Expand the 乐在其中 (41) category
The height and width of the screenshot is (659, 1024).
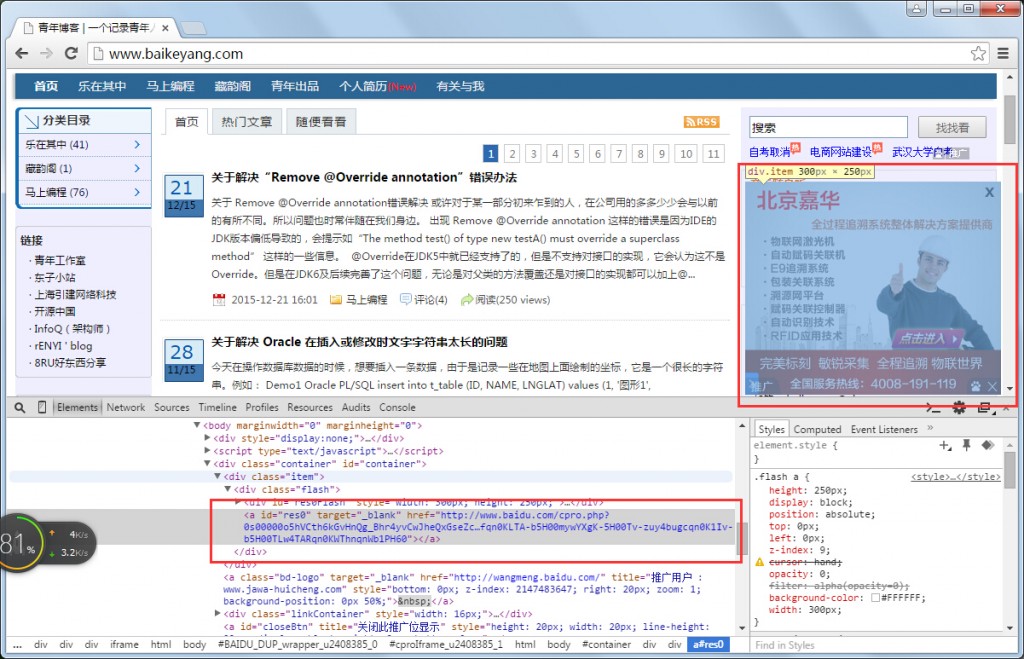(x=136, y=144)
